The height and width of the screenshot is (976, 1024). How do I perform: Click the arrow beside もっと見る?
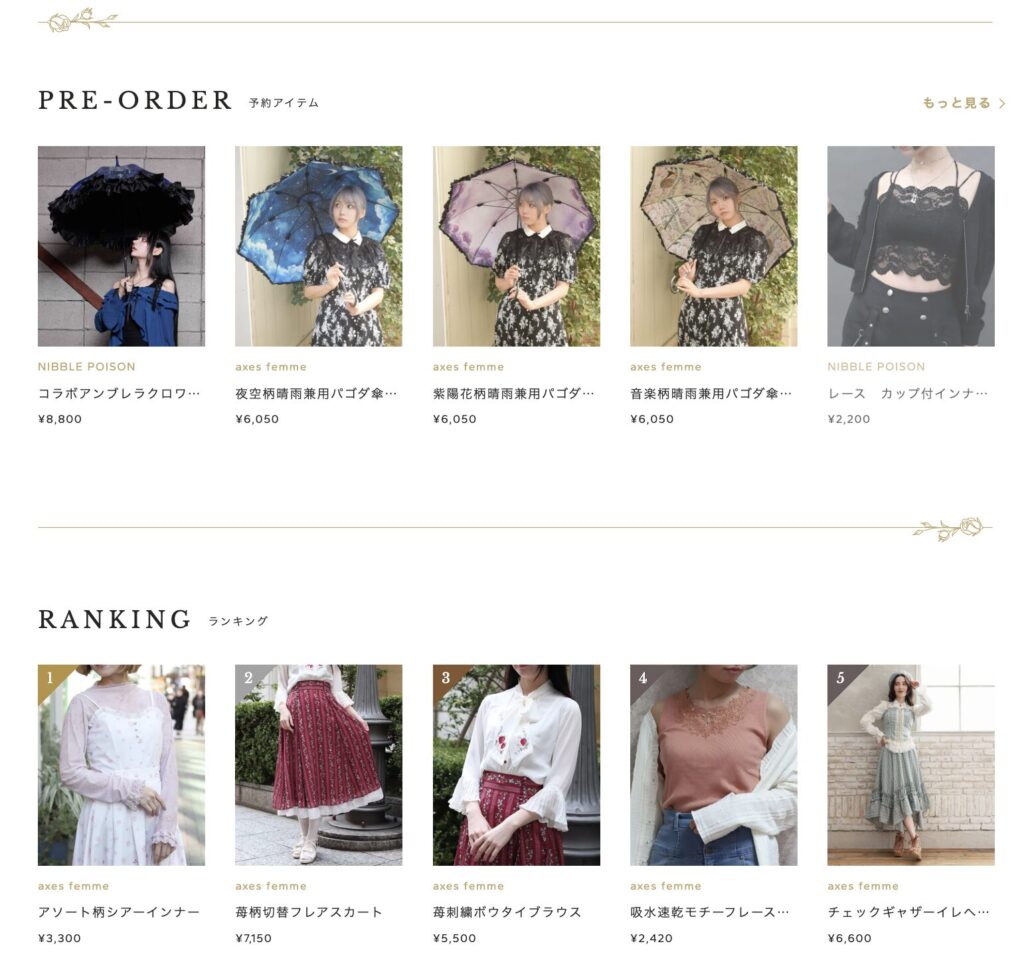[1002, 103]
